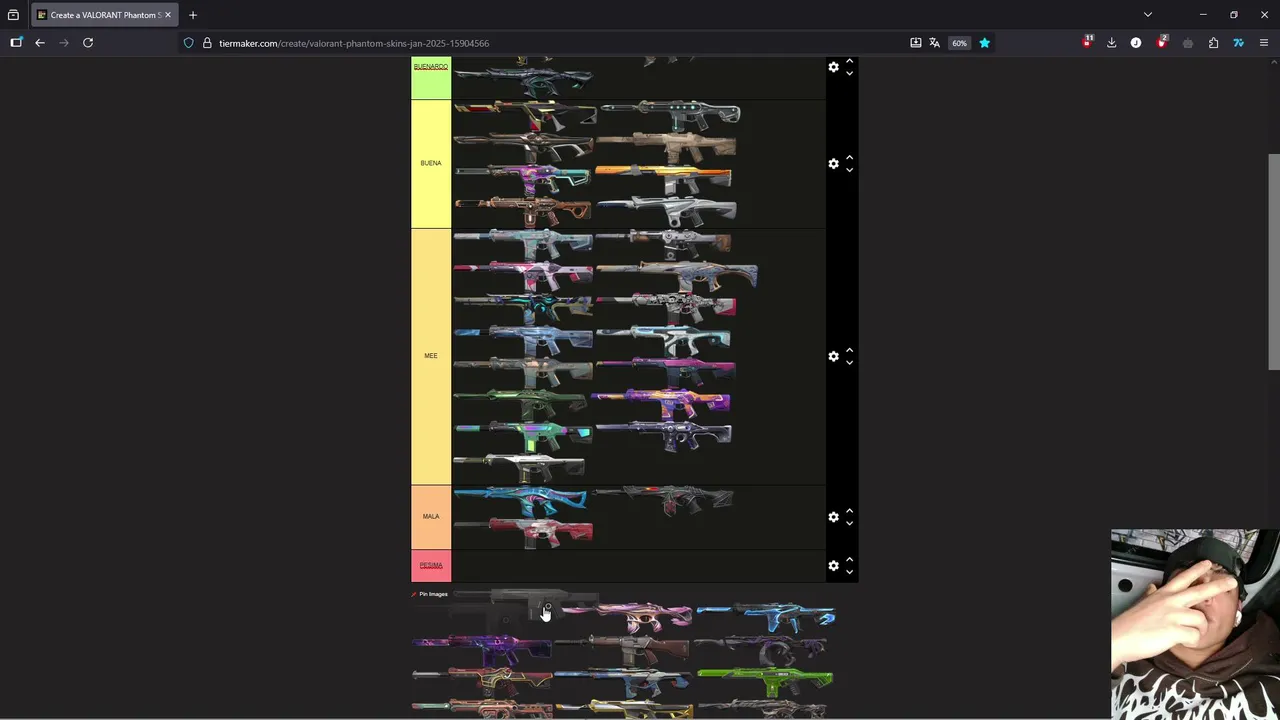Select tan camo Phantom skin in BUENA tier

666,148
